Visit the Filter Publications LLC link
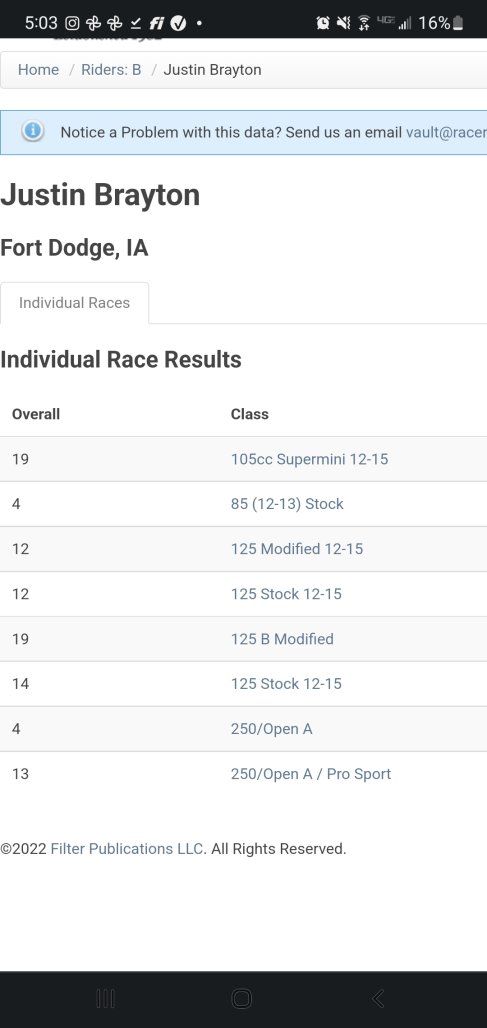The image size is (487, 1028). [127, 849]
